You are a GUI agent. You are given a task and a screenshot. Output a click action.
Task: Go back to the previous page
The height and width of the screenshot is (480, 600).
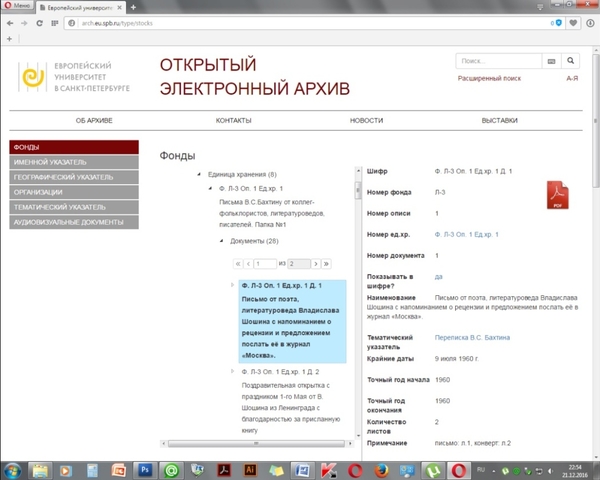(x=10, y=22)
